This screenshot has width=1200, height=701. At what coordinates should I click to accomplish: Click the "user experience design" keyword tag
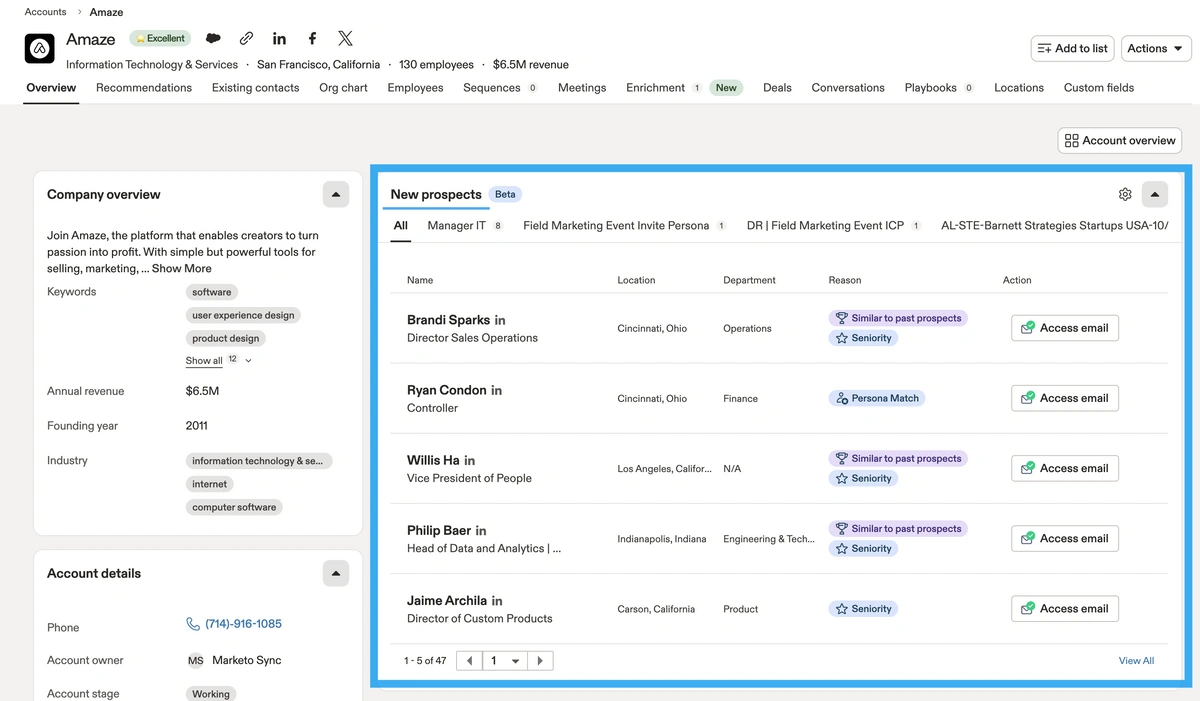[x=243, y=315]
